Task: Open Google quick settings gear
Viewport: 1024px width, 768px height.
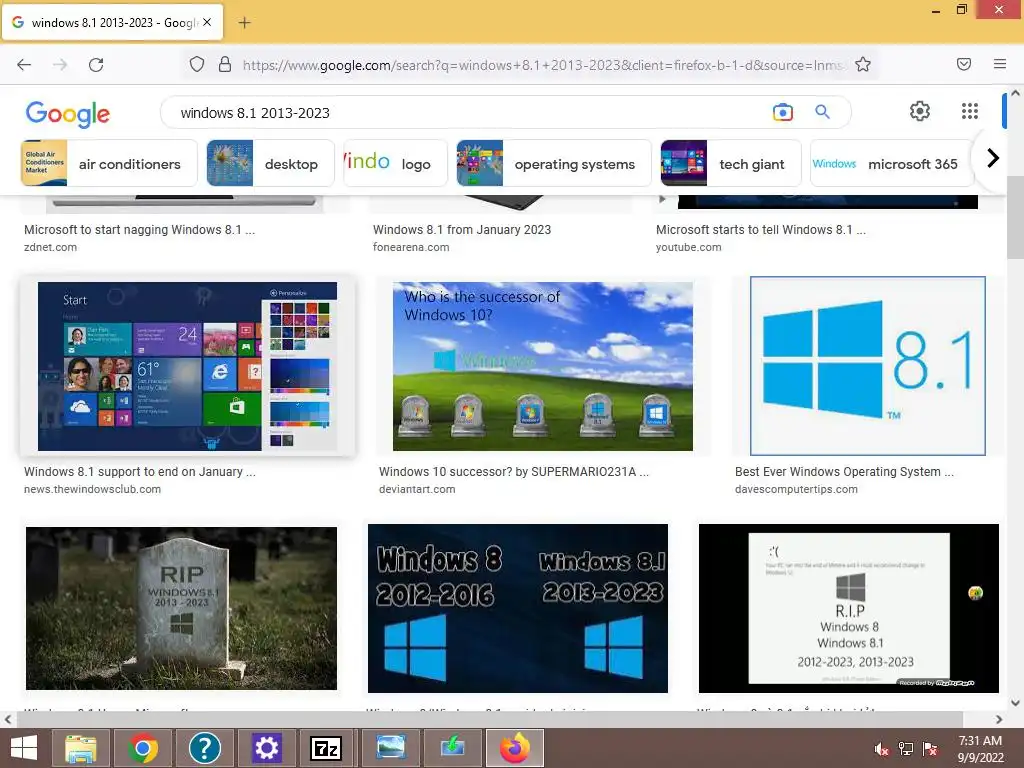Action: click(920, 111)
